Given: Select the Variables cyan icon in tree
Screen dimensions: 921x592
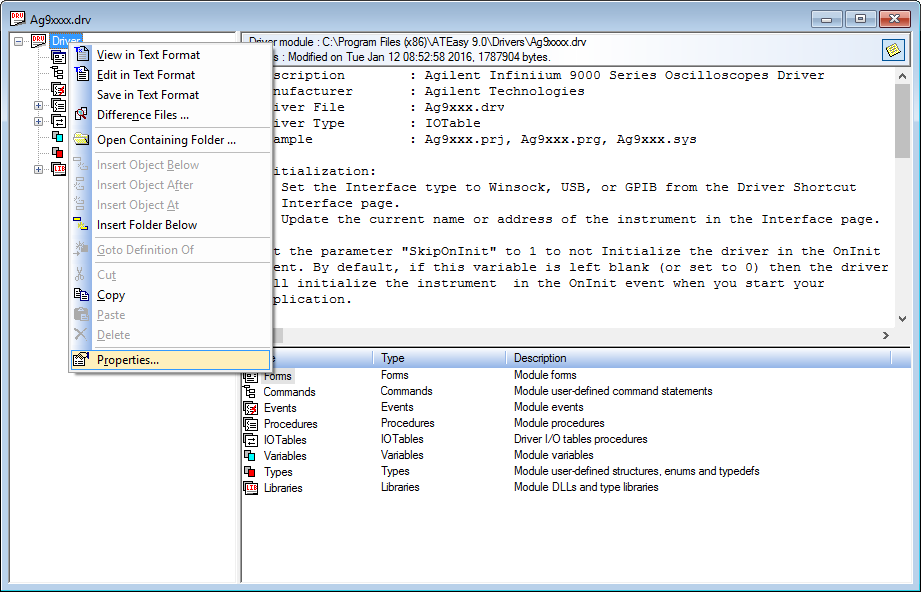Looking at the screenshot, I should (x=58, y=137).
